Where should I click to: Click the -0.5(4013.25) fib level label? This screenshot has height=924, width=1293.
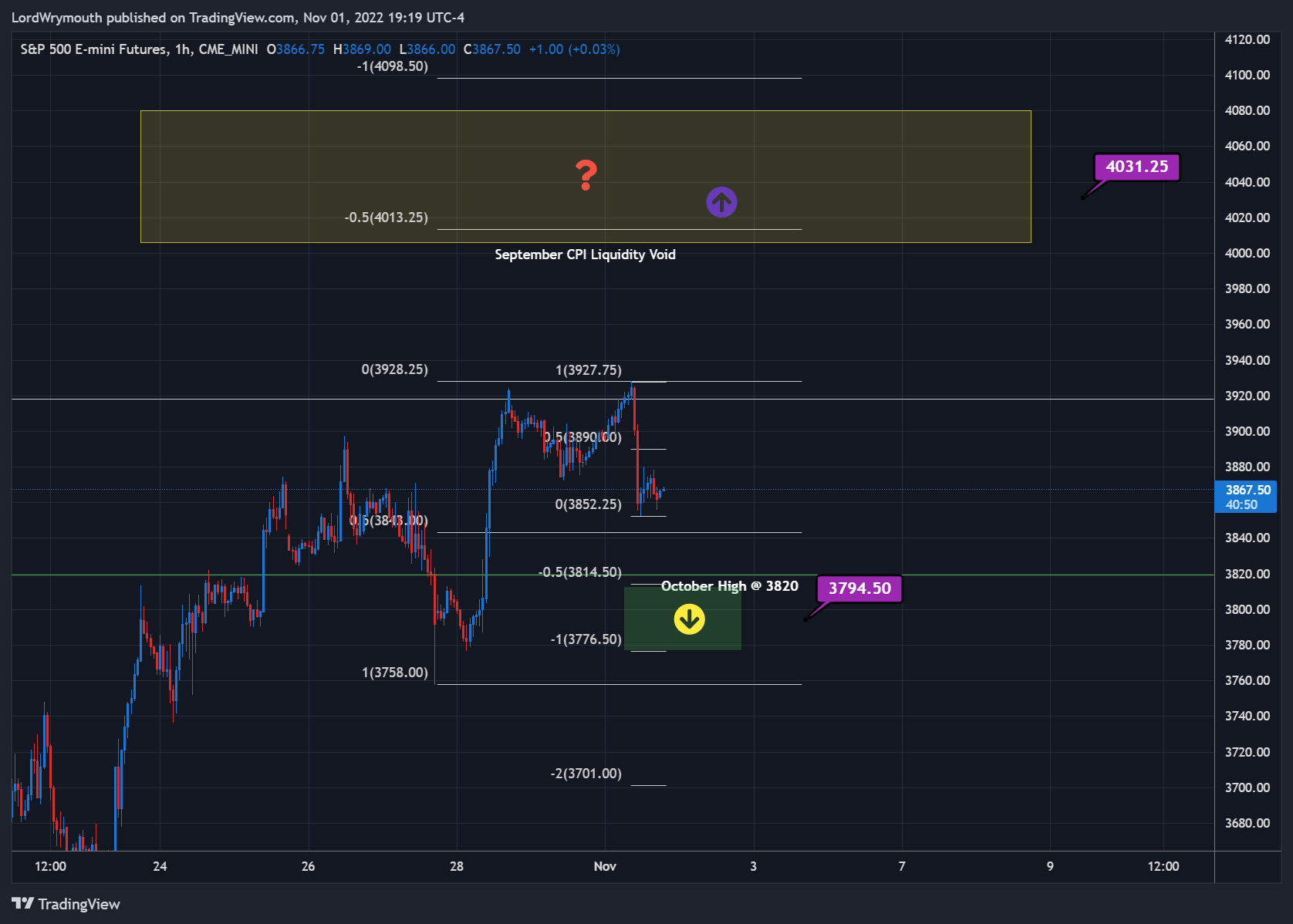[386, 218]
